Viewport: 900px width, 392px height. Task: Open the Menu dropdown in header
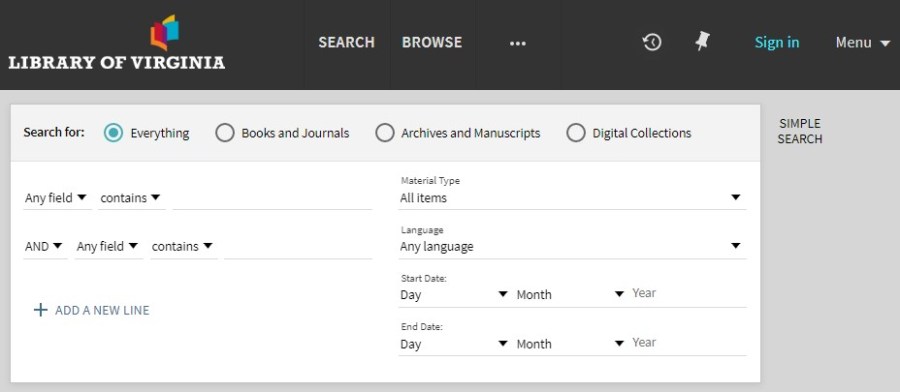863,42
